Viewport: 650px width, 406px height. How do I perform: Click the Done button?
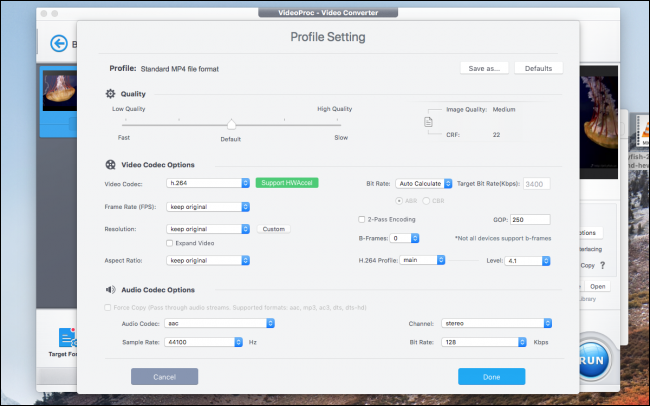pyautogui.click(x=492, y=377)
